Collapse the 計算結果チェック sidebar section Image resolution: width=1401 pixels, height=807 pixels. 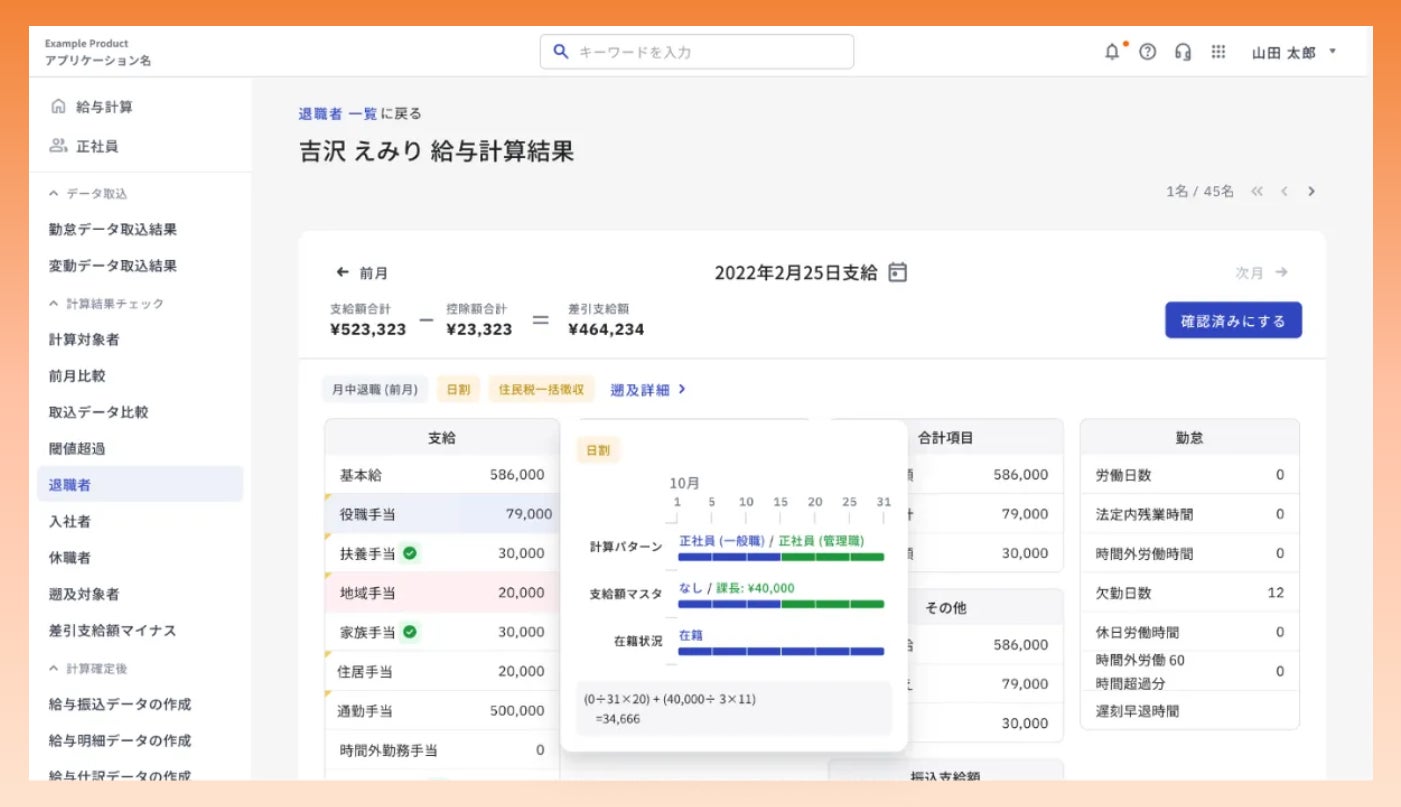click(54, 303)
